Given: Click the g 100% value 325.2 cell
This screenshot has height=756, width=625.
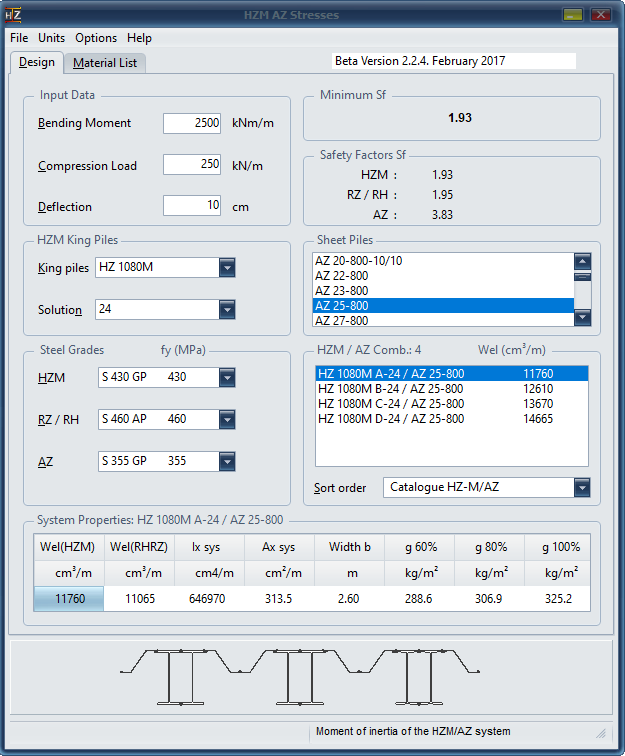Looking at the screenshot, I should pyautogui.click(x=557, y=599).
